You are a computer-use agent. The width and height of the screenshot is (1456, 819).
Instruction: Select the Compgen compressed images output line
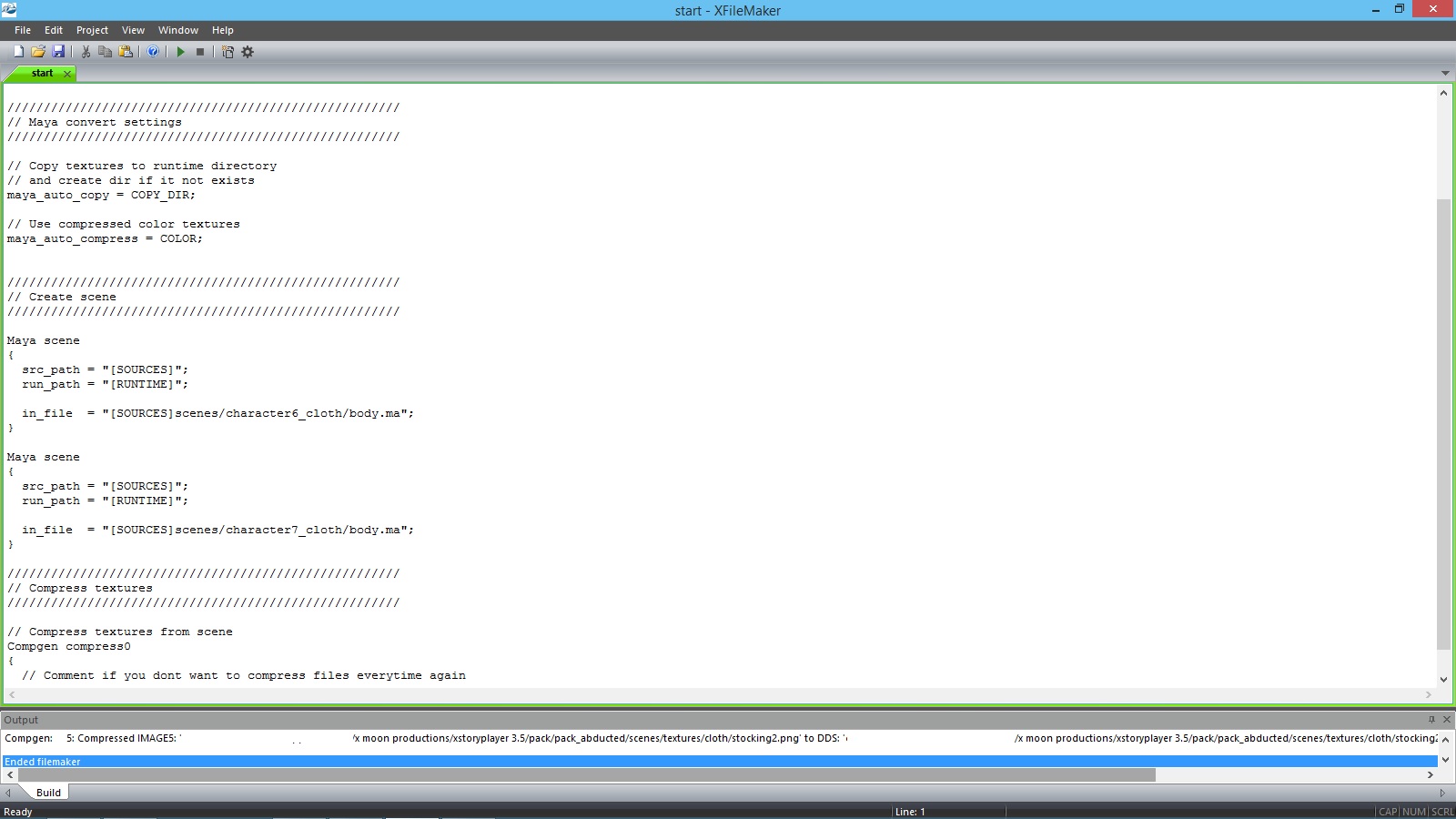tap(720, 738)
